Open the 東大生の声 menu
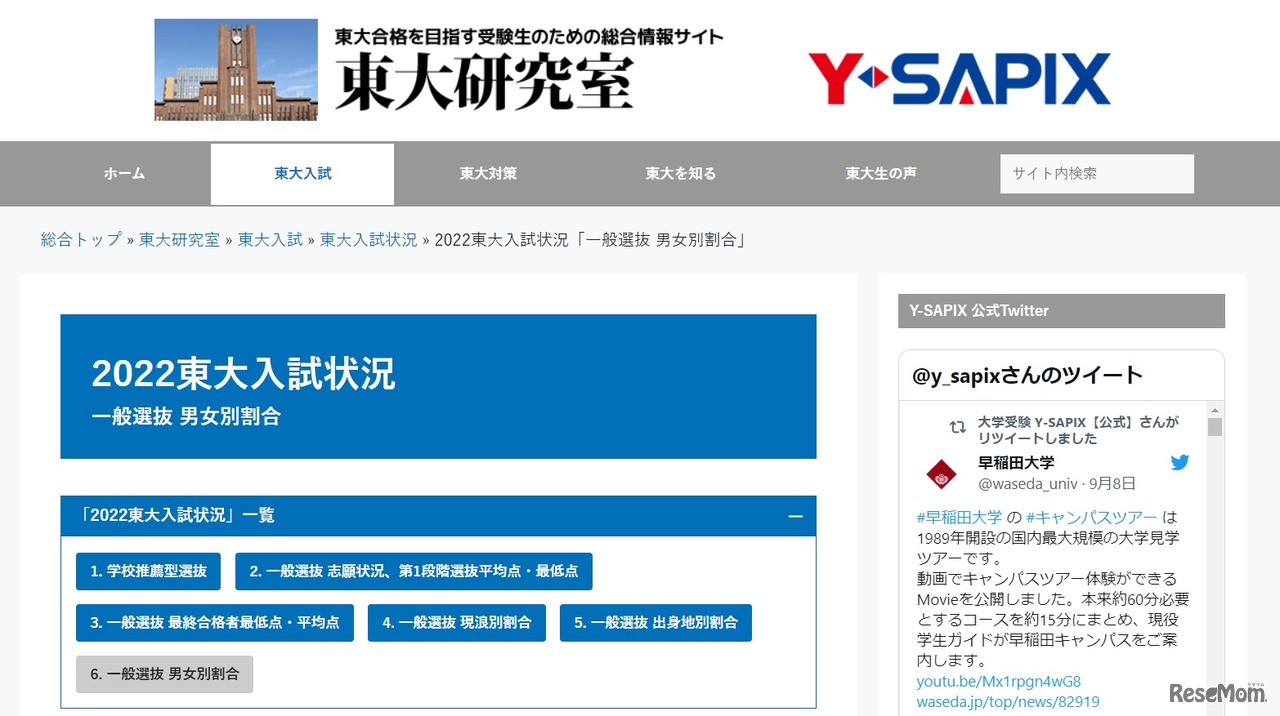Image resolution: width=1280 pixels, height=716 pixels. click(x=880, y=173)
